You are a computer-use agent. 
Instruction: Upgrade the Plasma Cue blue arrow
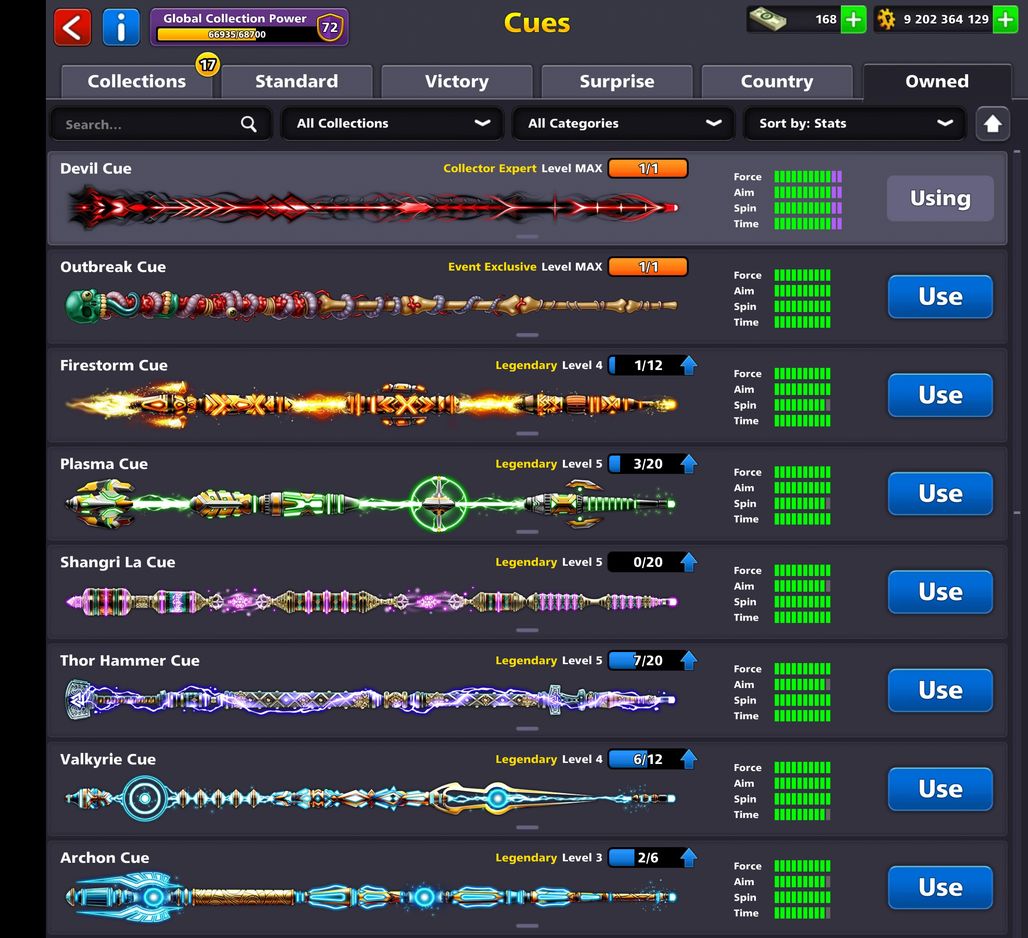coord(688,463)
